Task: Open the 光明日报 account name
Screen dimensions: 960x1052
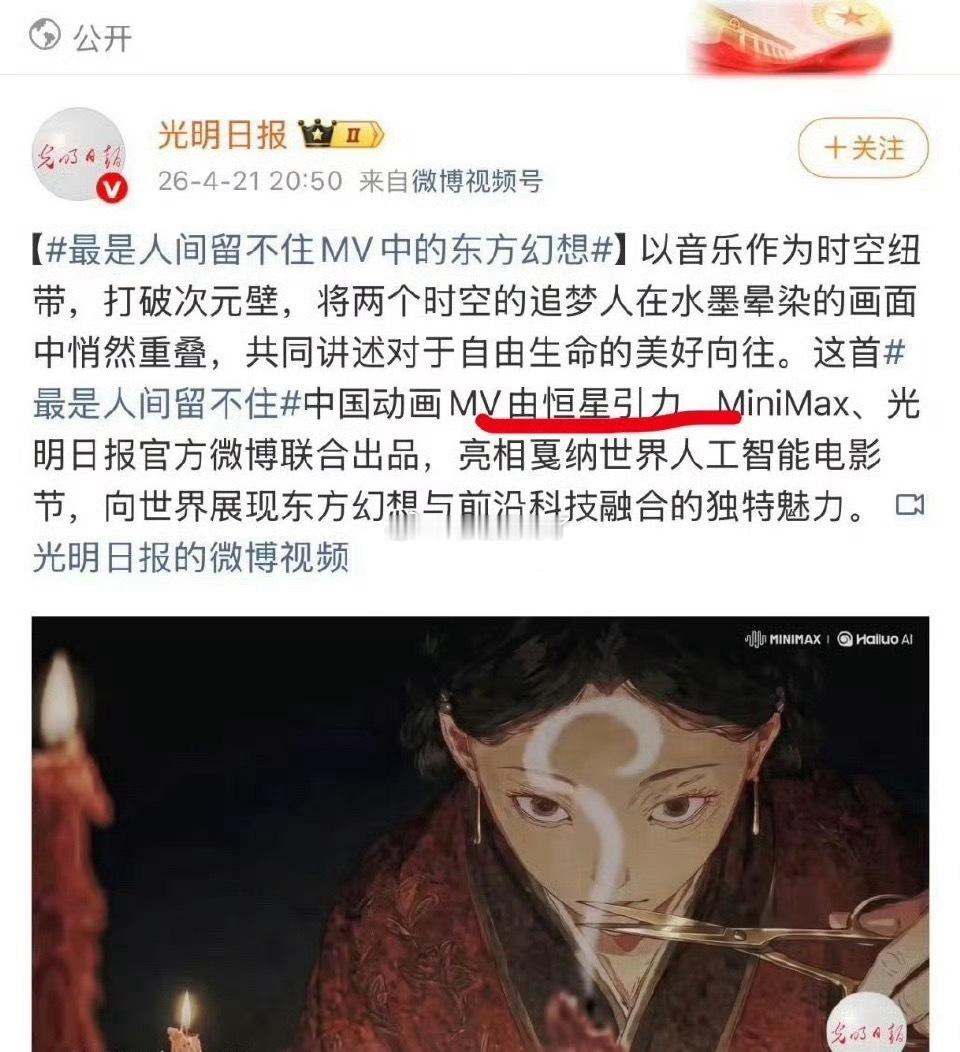Action: pos(222,135)
